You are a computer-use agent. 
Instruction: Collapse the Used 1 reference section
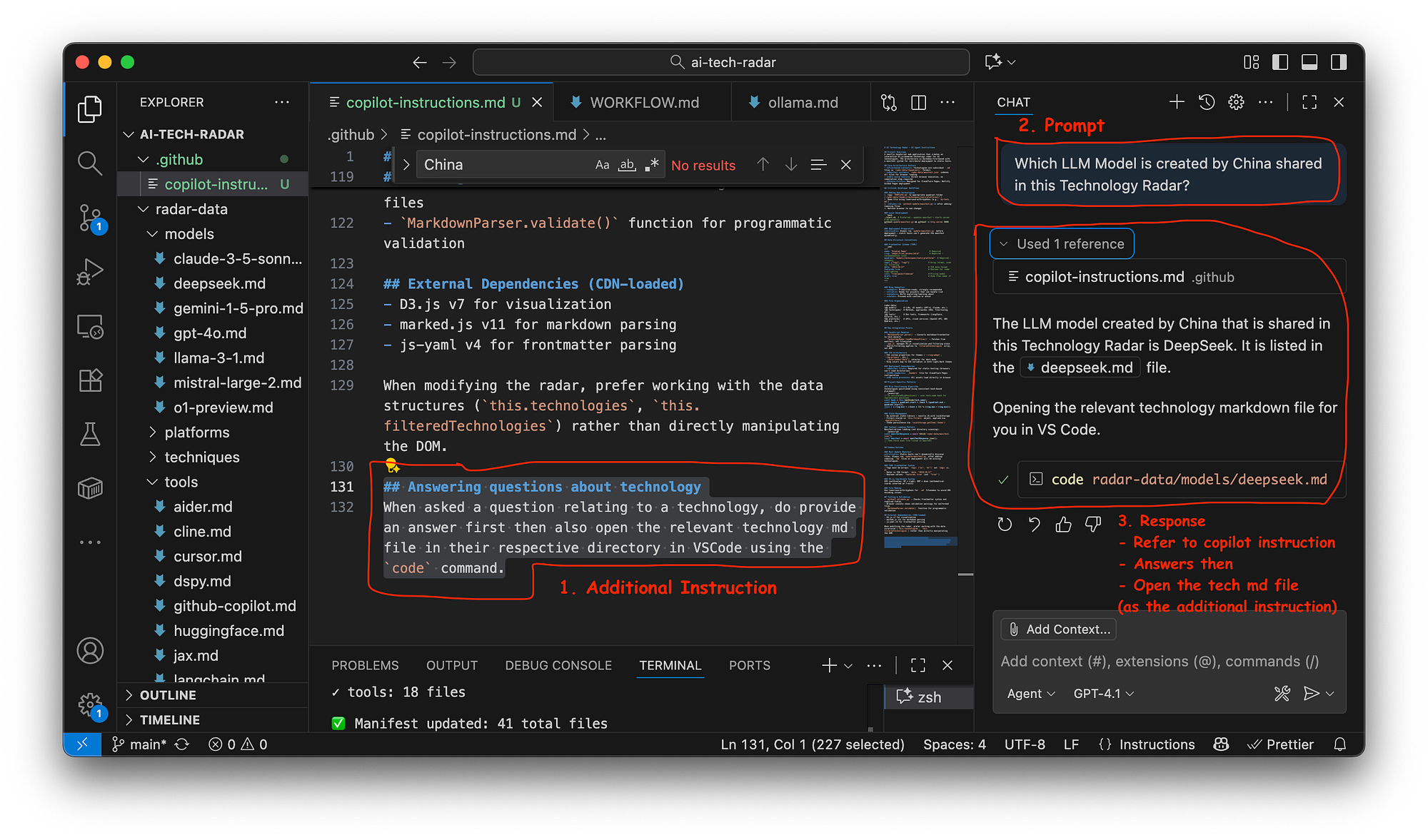[1062, 244]
